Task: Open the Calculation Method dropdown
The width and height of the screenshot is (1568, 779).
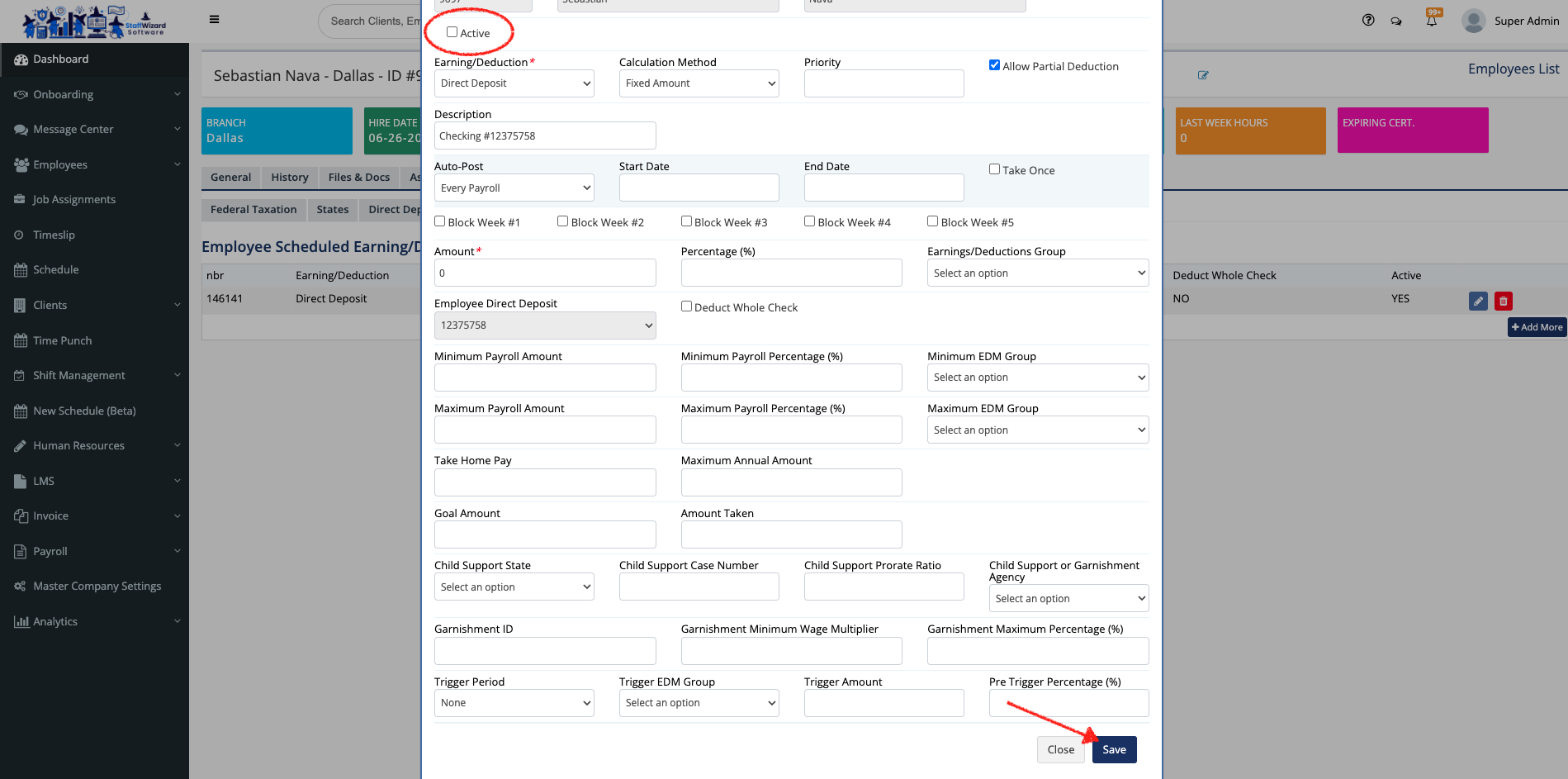Action: (x=699, y=83)
